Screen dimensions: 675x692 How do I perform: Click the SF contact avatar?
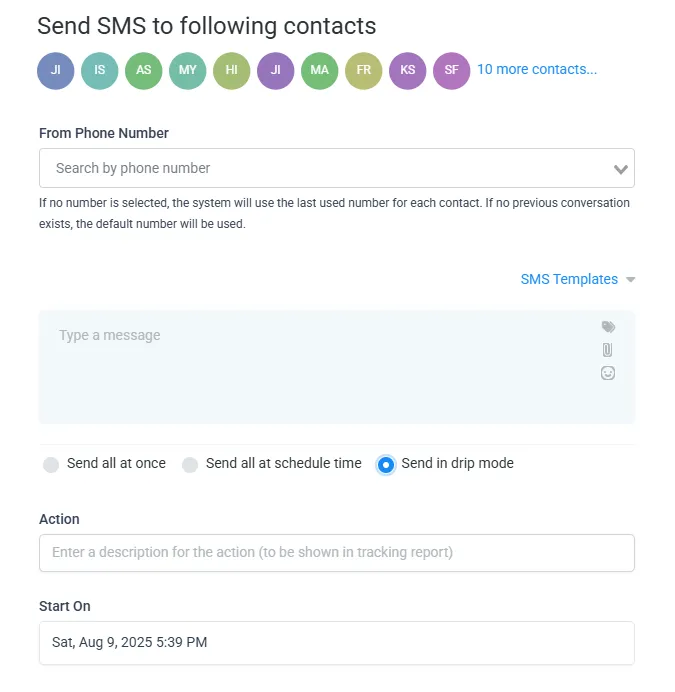pos(452,71)
